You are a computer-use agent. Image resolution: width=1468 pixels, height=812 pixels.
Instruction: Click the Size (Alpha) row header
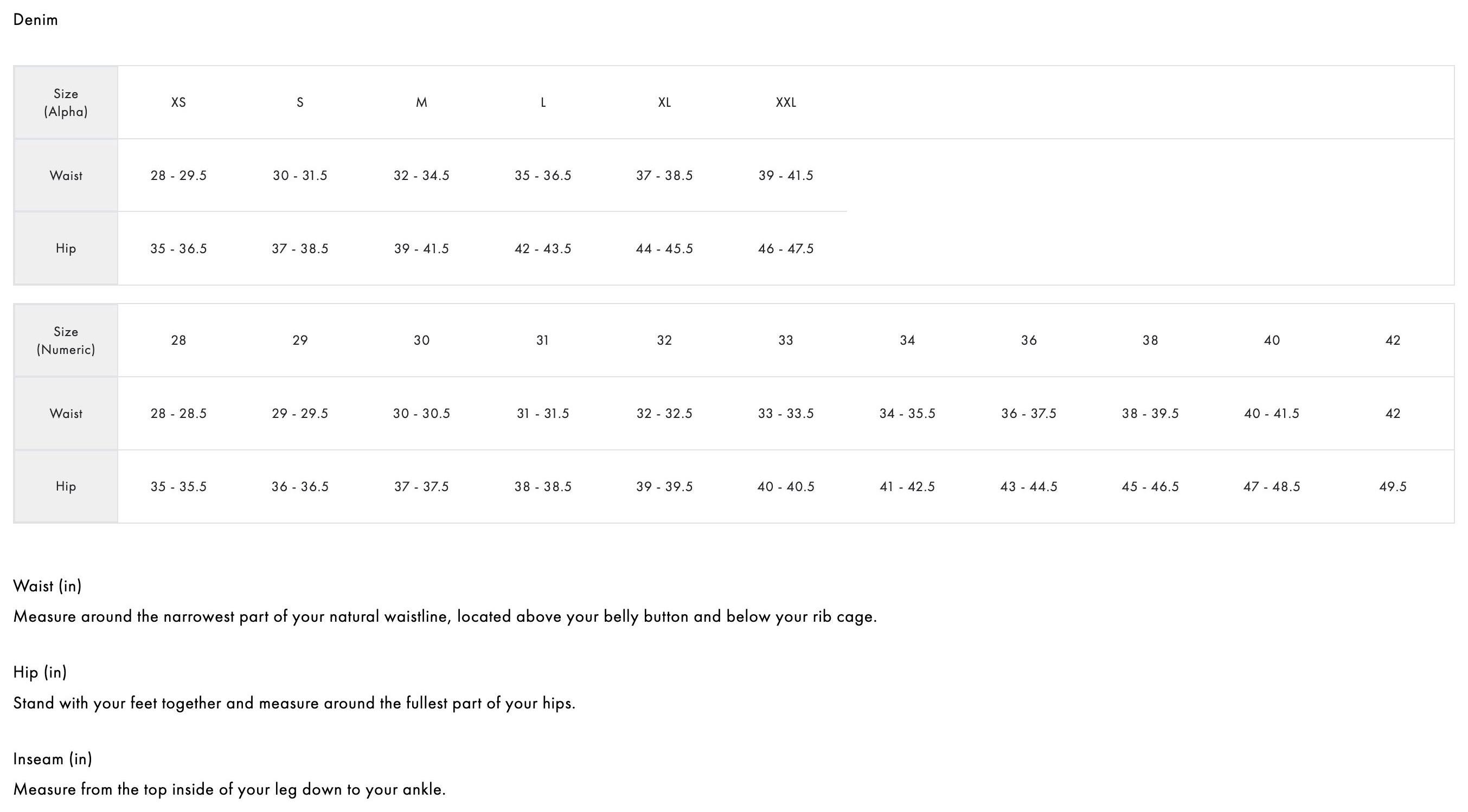click(x=66, y=102)
